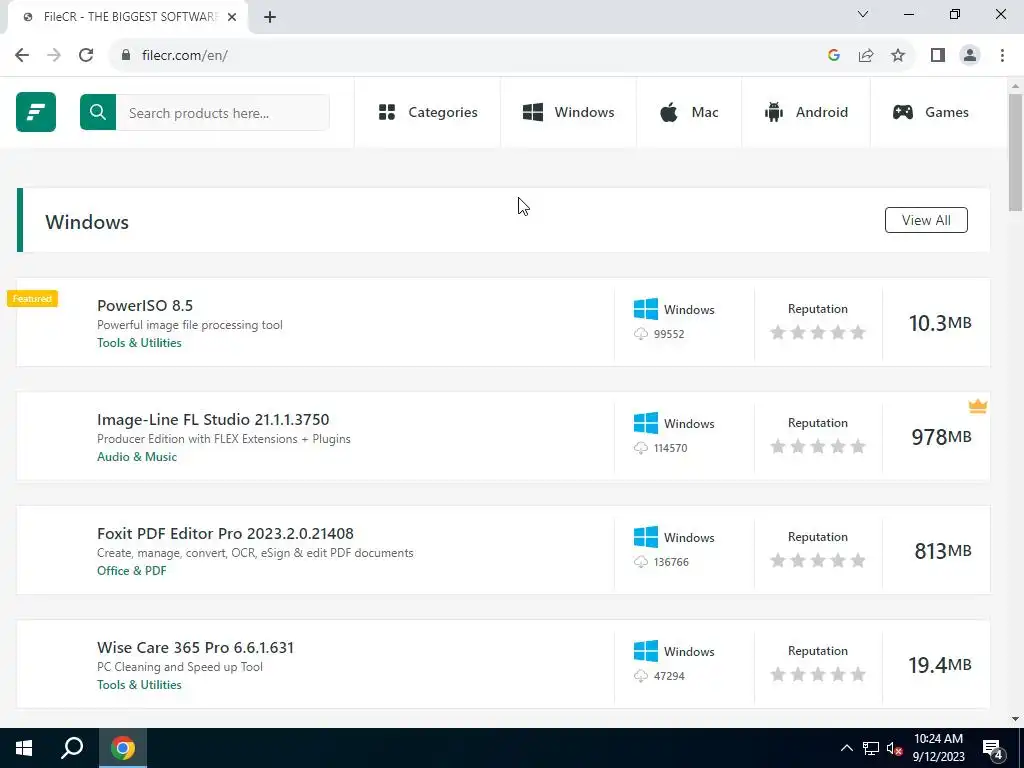This screenshot has height=768, width=1024.
Task: Click the Windows logo in Foxit row
Action: point(646,537)
